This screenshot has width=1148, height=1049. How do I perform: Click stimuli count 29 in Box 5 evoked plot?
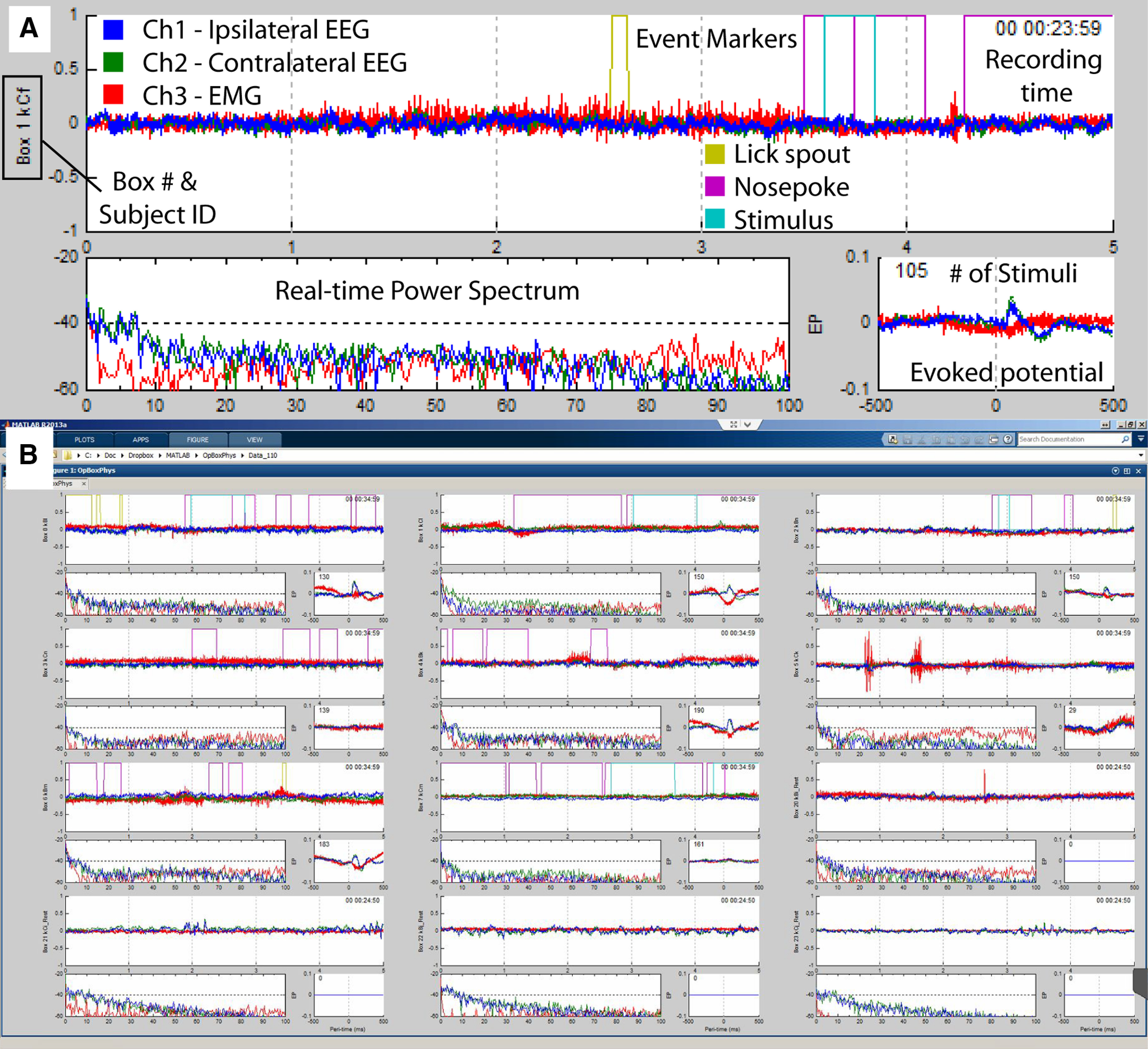tap(1072, 710)
